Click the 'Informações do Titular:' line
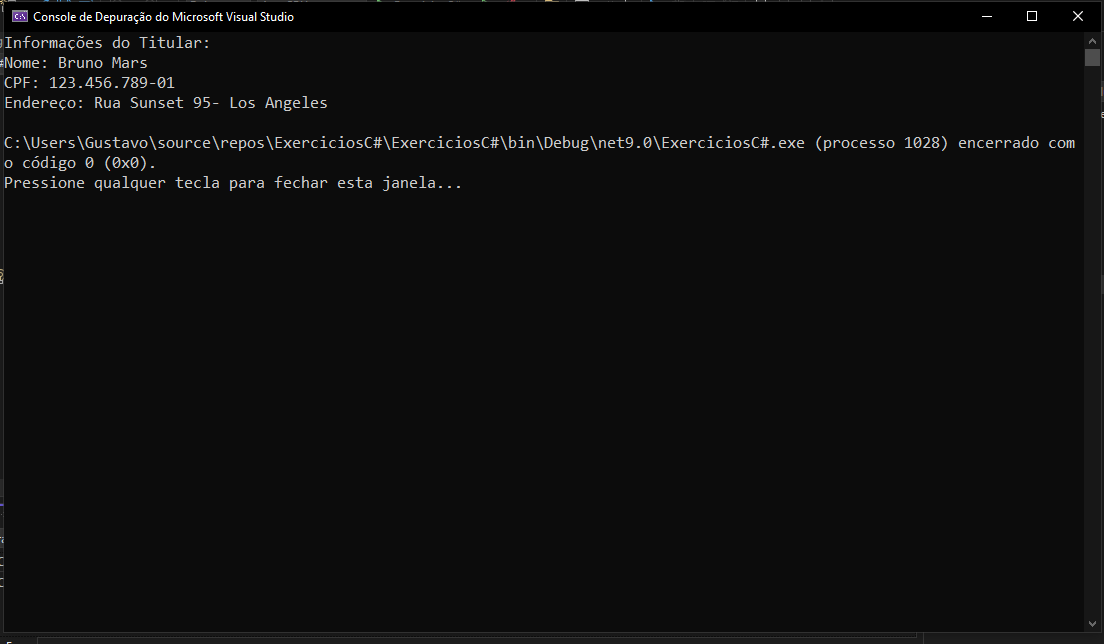Screen dimensions: 1104x644 pos(107,43)
